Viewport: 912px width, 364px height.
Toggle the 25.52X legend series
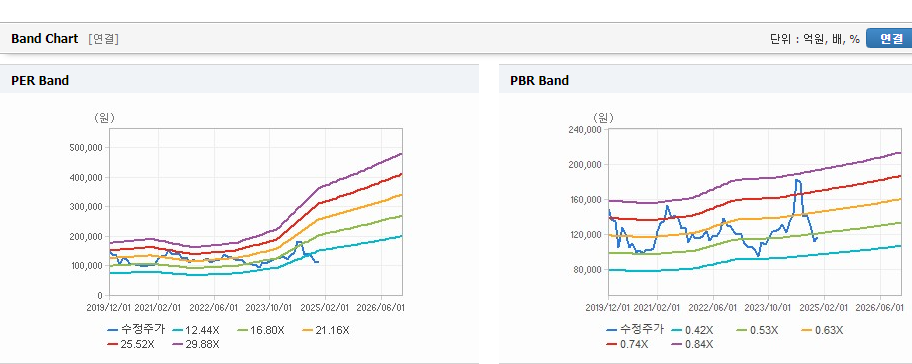coord(131,344)
